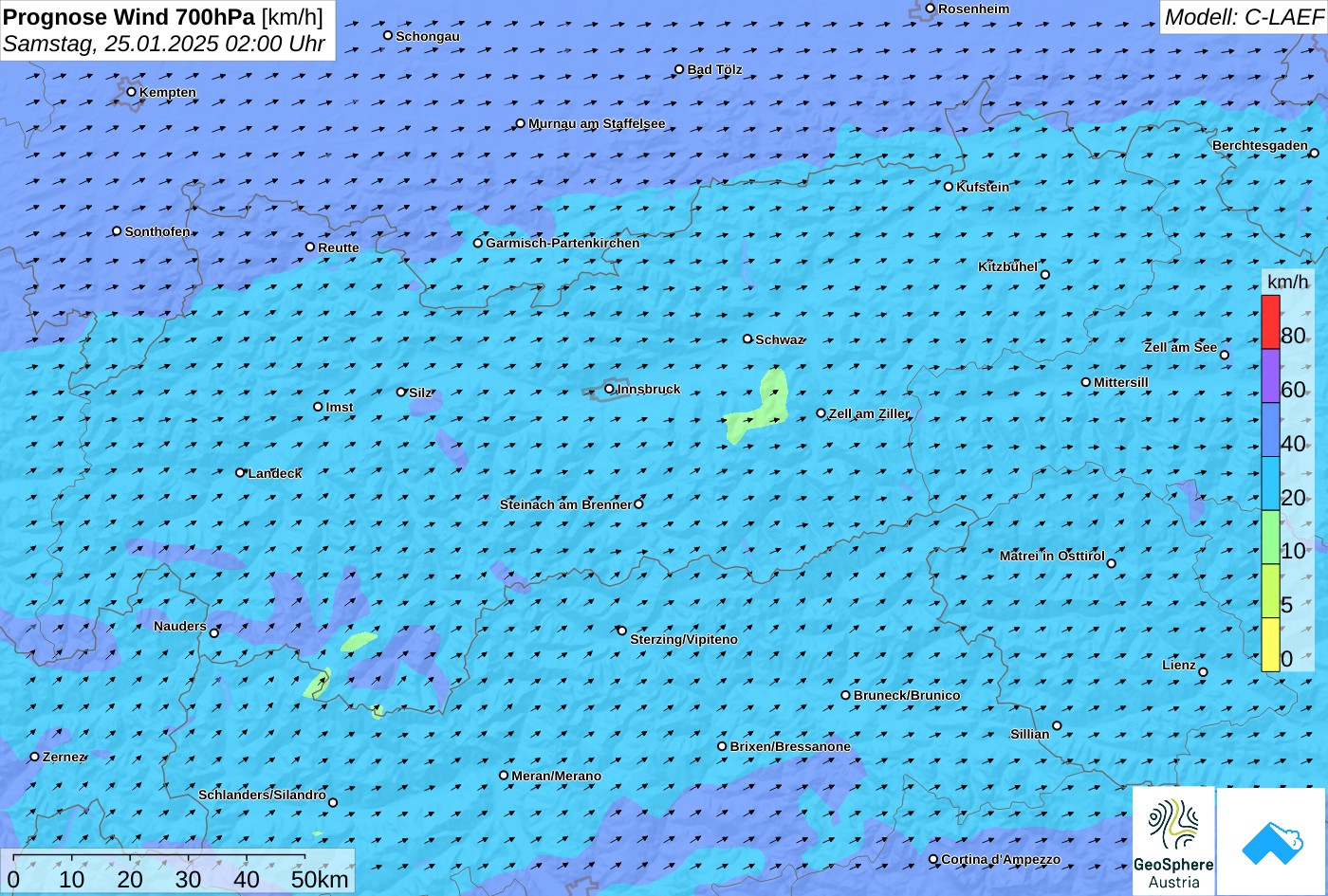Click the Steinach am Brenner location dot

pyautogui.click(x=638, y=503)
